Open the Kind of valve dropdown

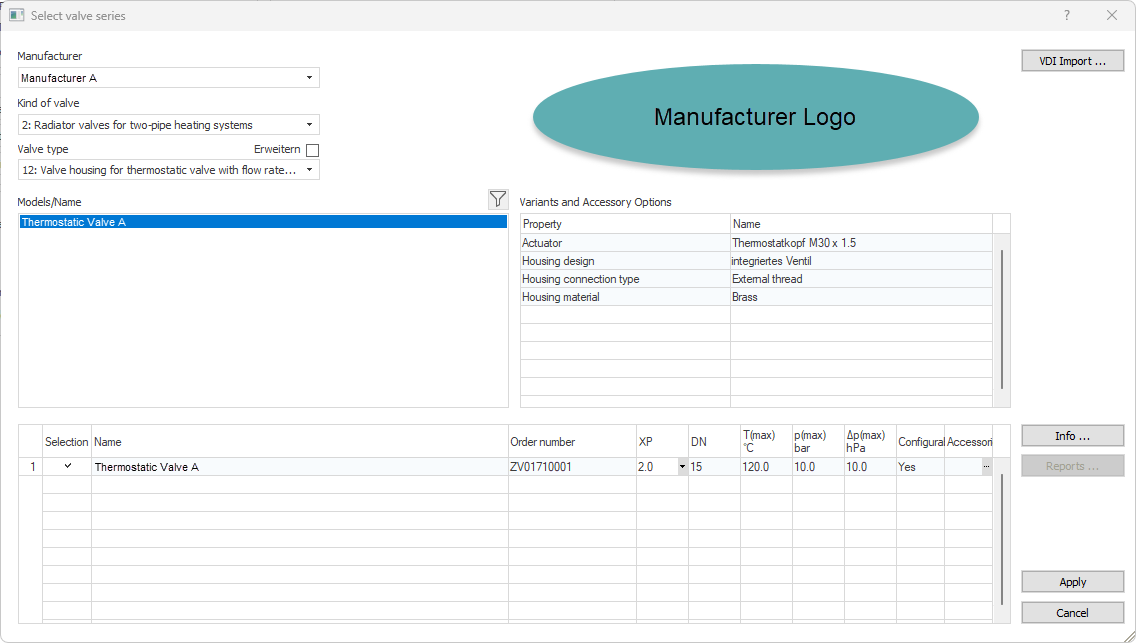[309, 125]
